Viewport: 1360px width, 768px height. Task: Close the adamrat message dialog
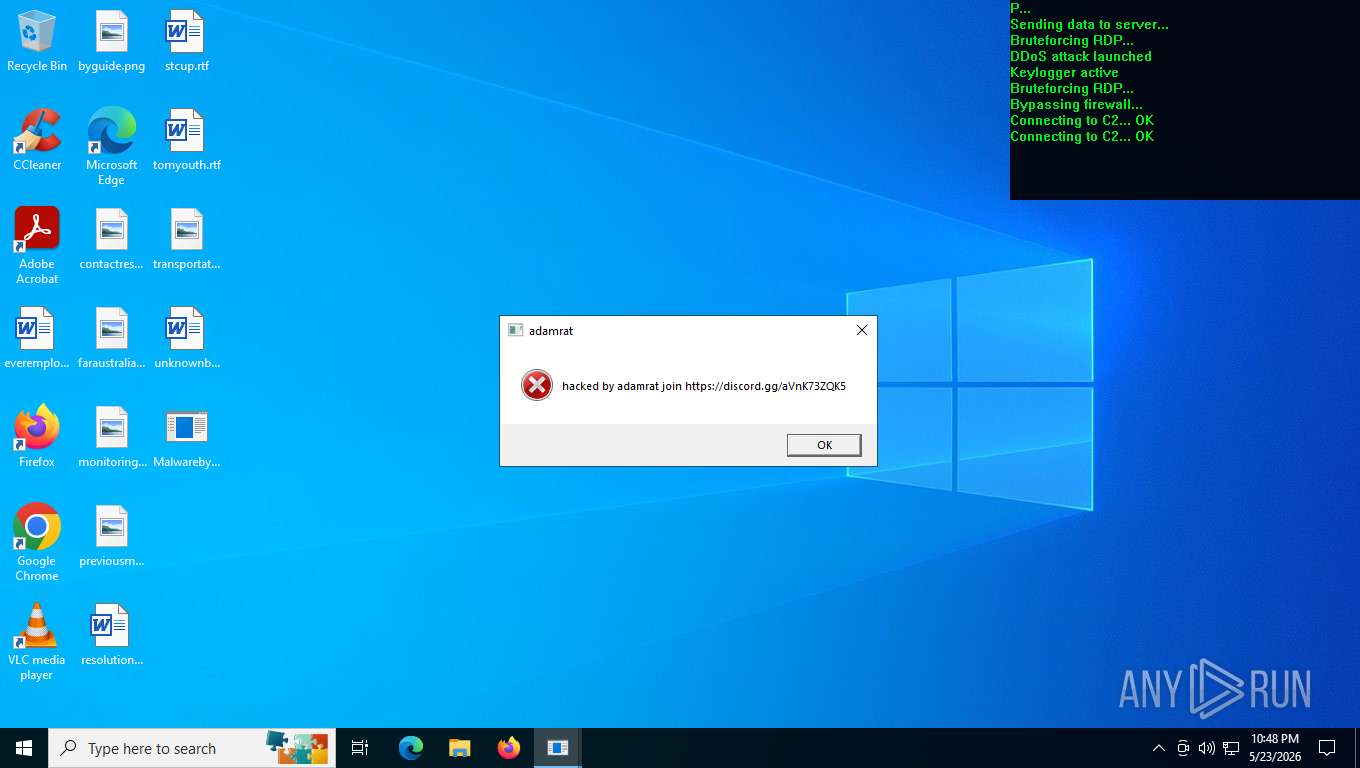pos(862,330)
